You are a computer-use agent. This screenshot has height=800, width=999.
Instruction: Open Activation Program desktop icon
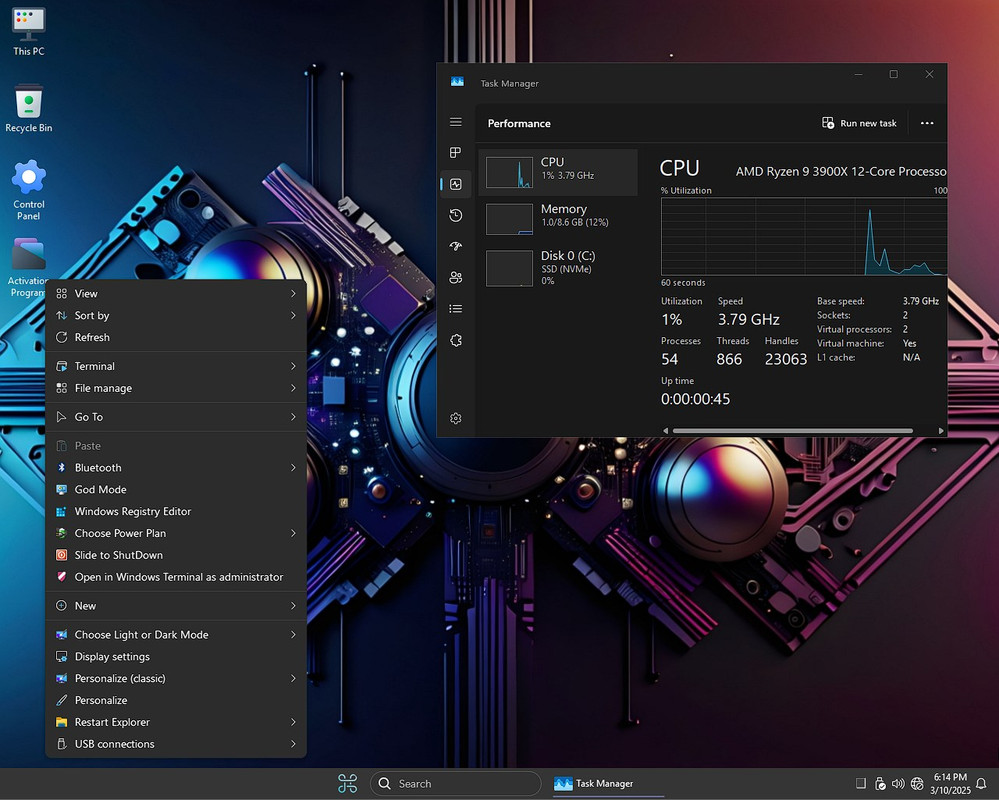point(29,268)
